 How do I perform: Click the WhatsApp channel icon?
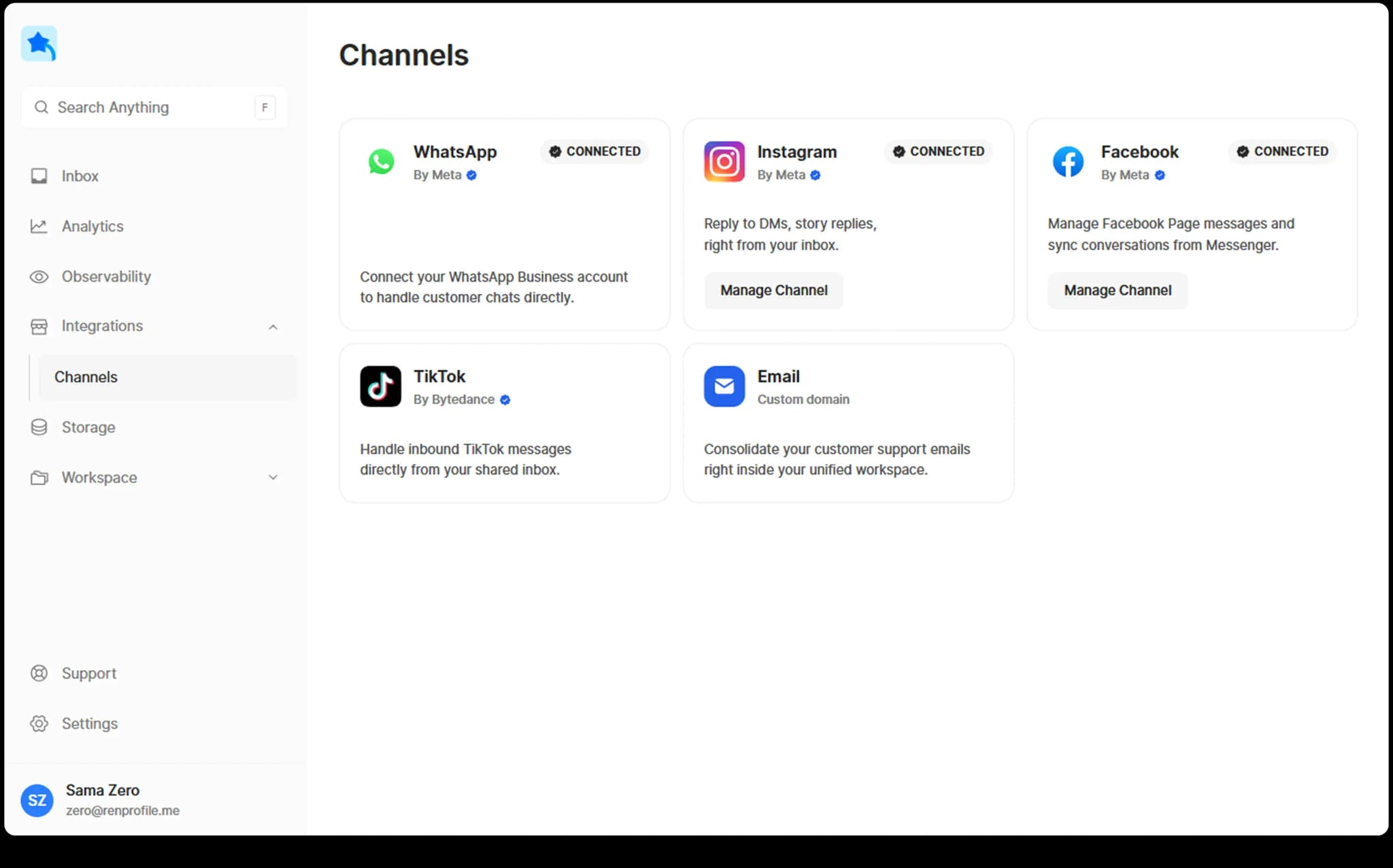[x=381, y=162]
